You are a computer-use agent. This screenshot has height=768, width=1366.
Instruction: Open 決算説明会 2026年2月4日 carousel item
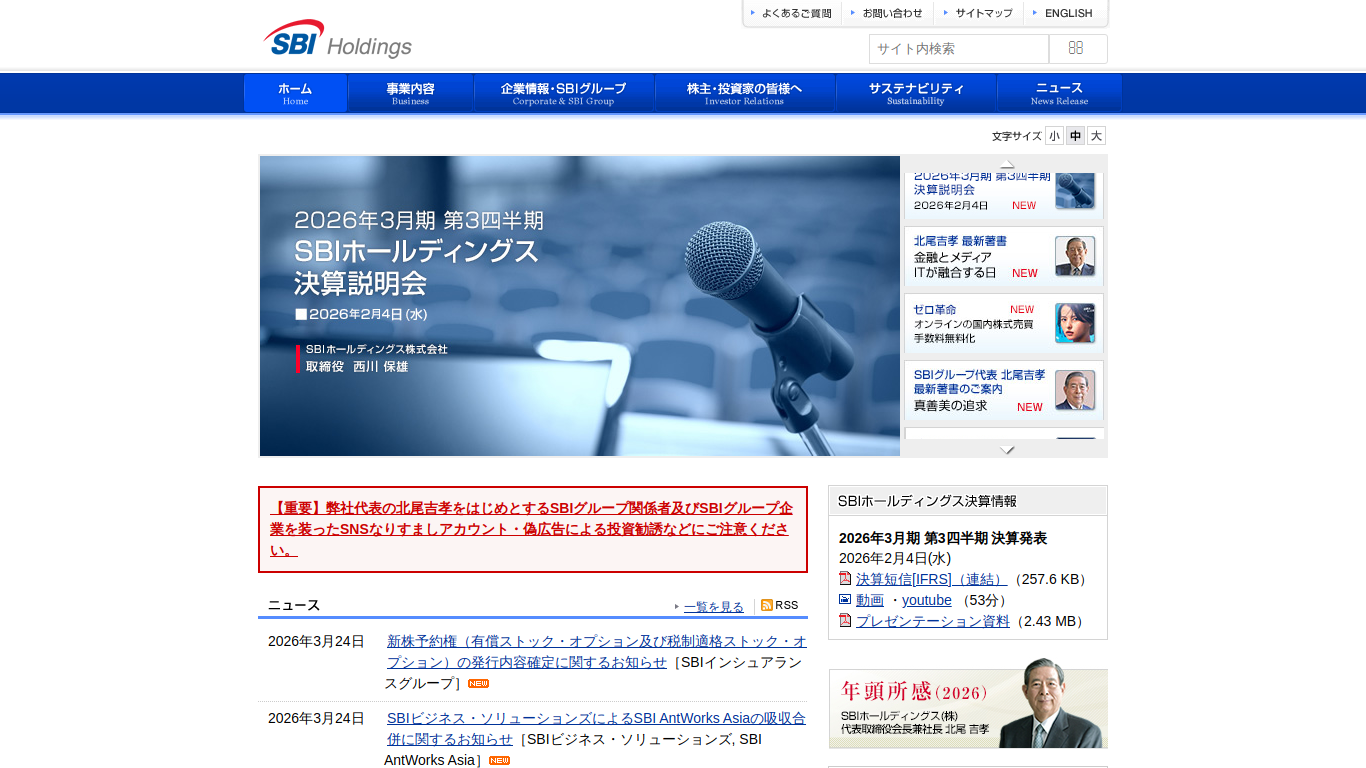pyautogui.click(x=1004, y=194)
